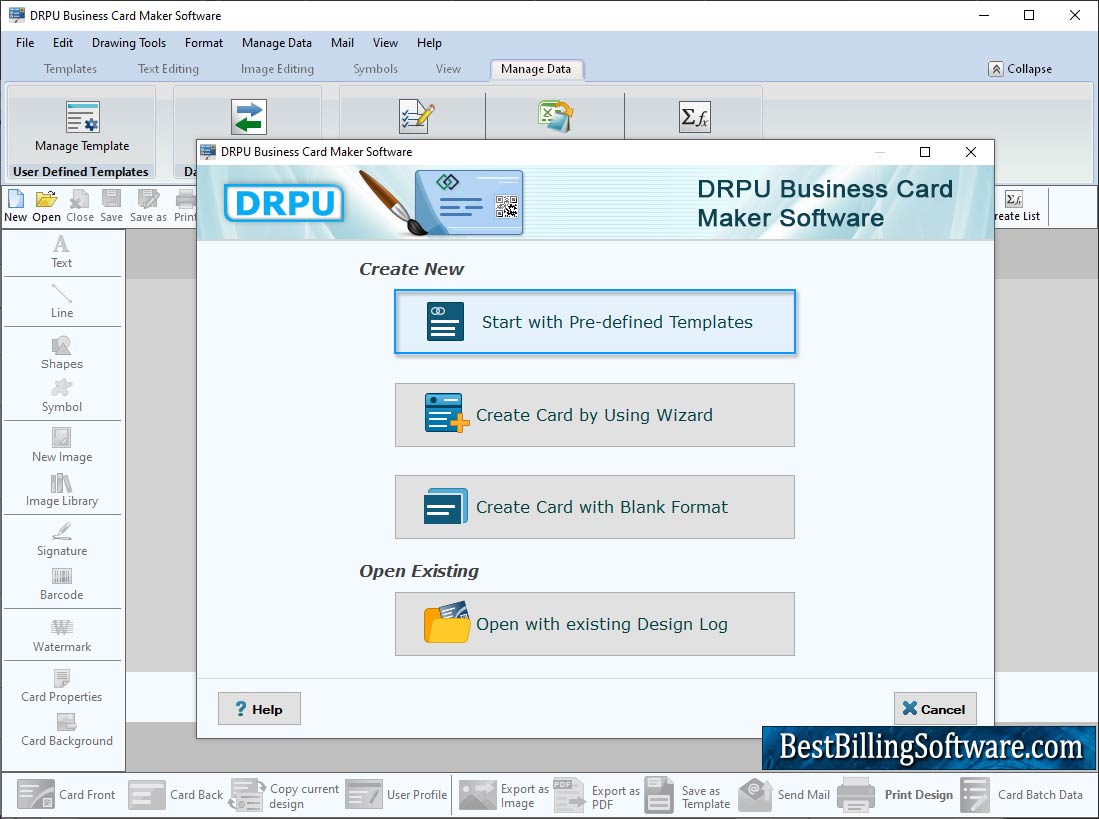Open Card Properties in sidebar

pyautogui.click(x=62, y=687)
